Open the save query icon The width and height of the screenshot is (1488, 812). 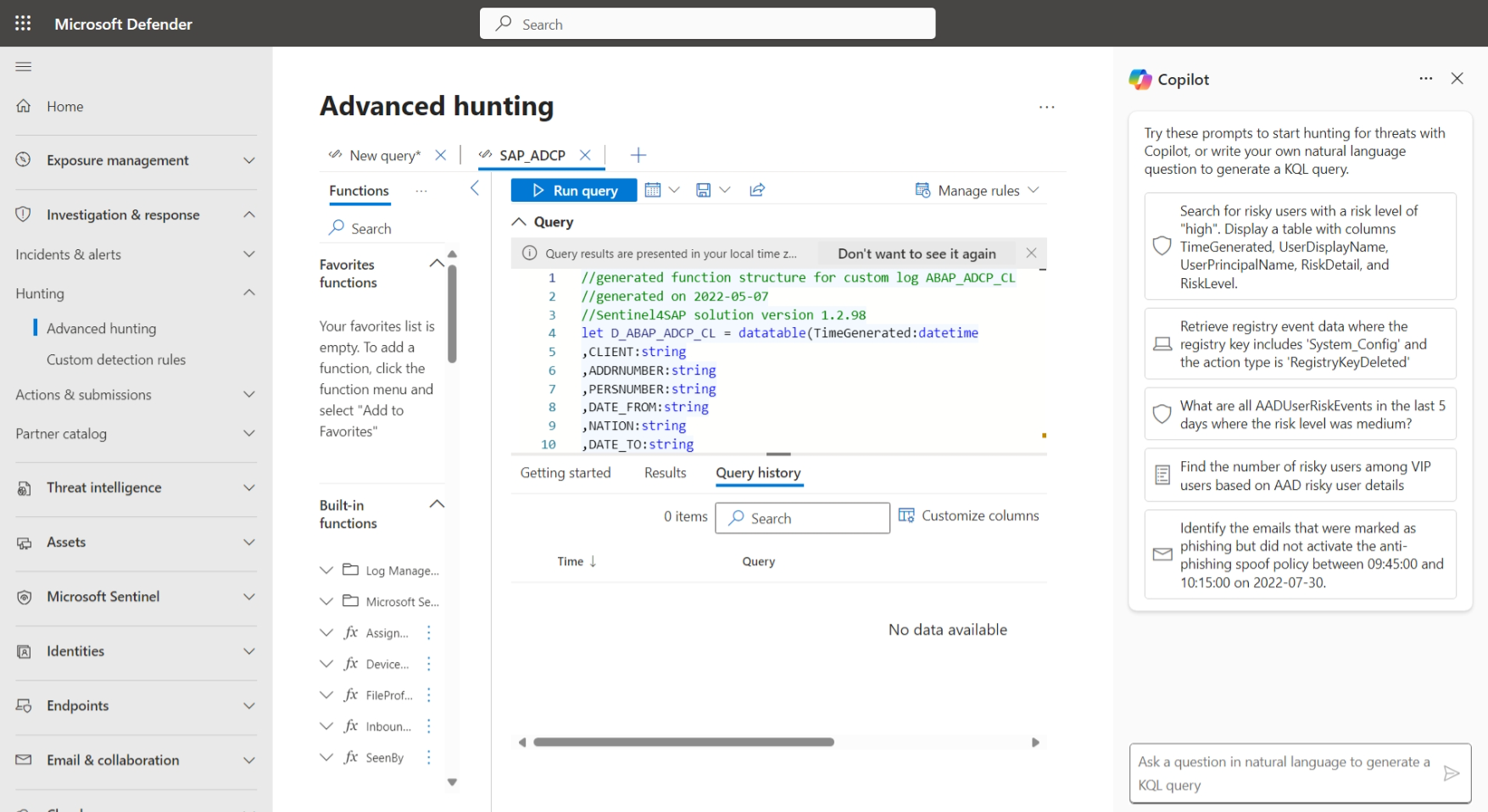[703, 190]
